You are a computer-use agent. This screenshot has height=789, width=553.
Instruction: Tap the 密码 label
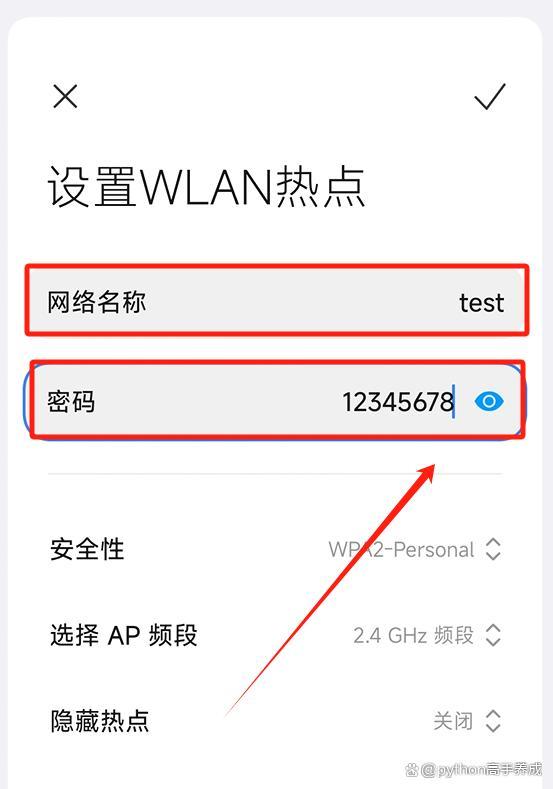[x=71, y=402]
